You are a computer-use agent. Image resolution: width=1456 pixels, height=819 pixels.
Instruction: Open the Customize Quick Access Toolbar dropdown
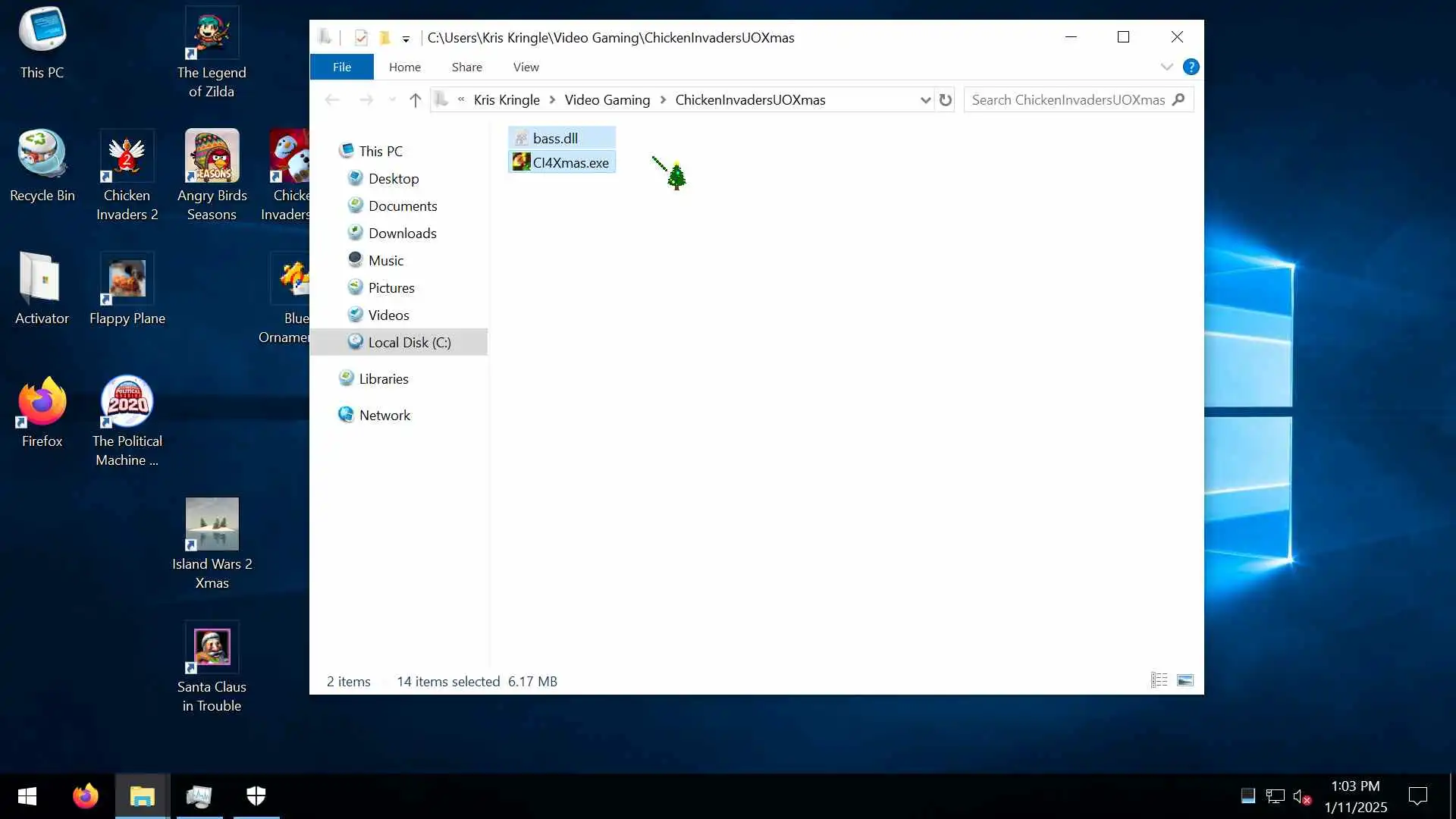[406, 38]
